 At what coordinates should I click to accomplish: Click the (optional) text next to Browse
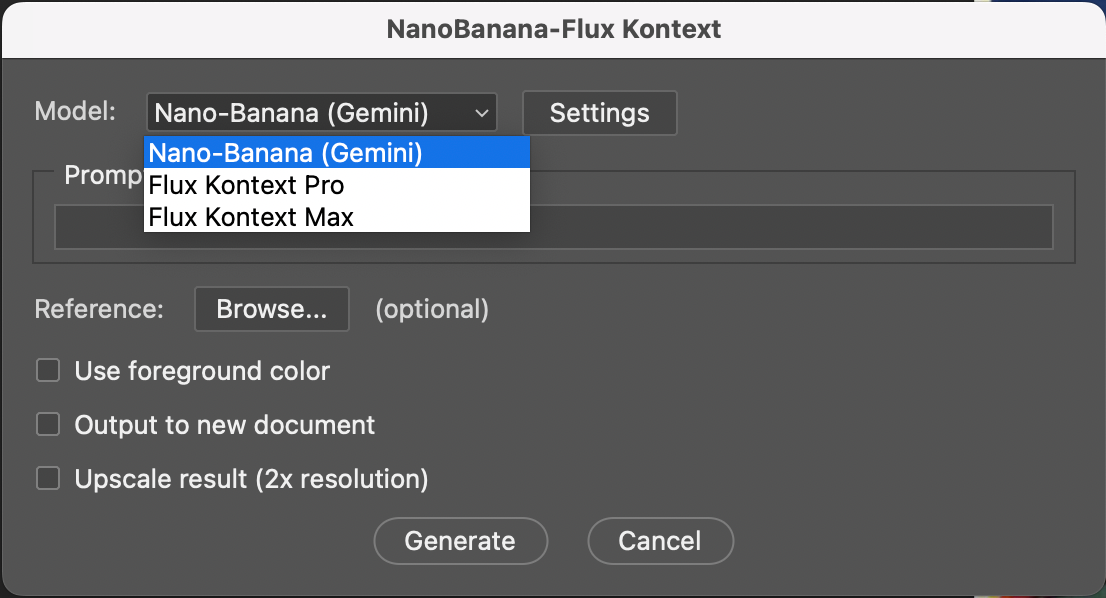pyautogui.click(x=432, y=309)
